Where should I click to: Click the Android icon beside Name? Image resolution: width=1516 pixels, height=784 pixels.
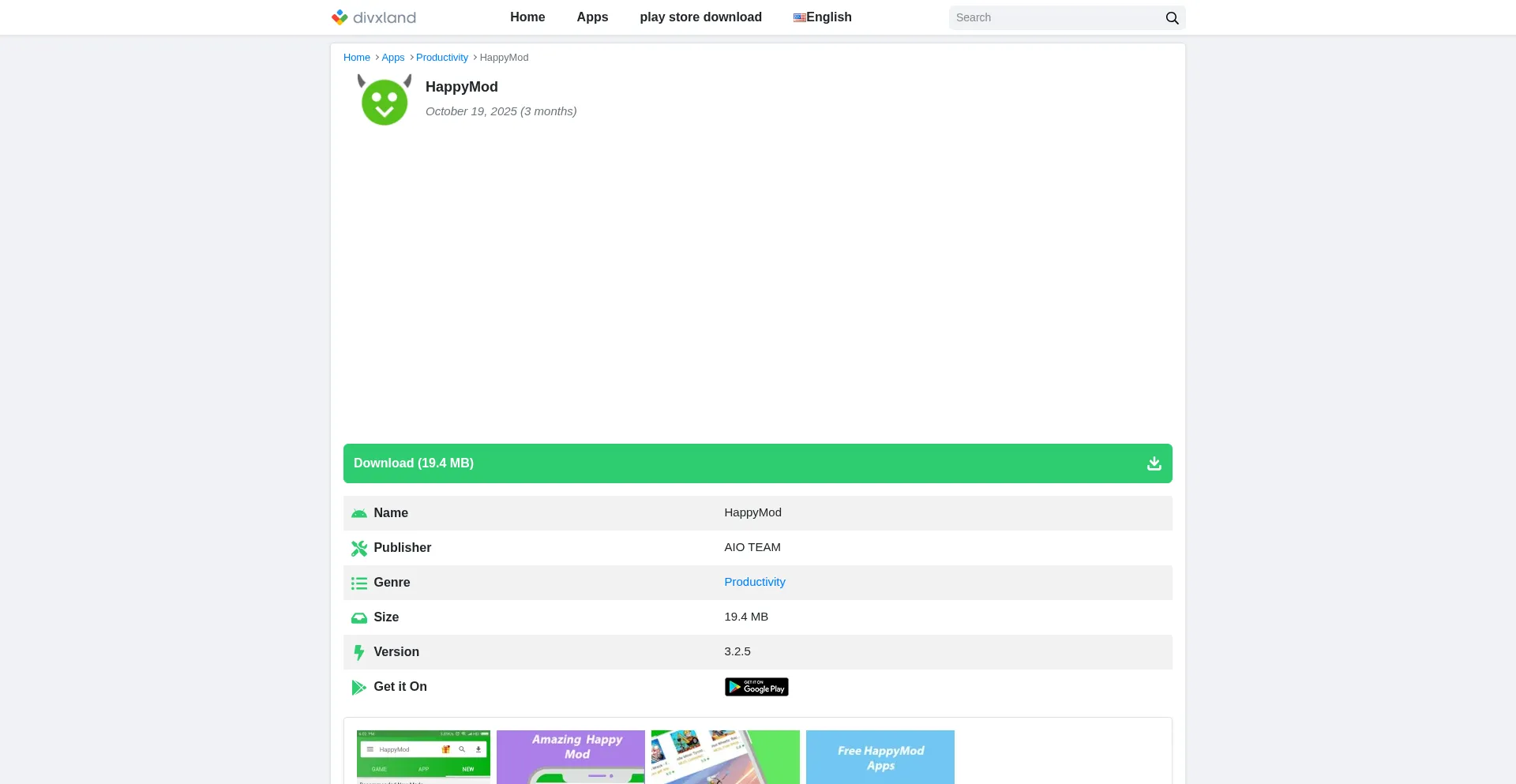(359, 513)
